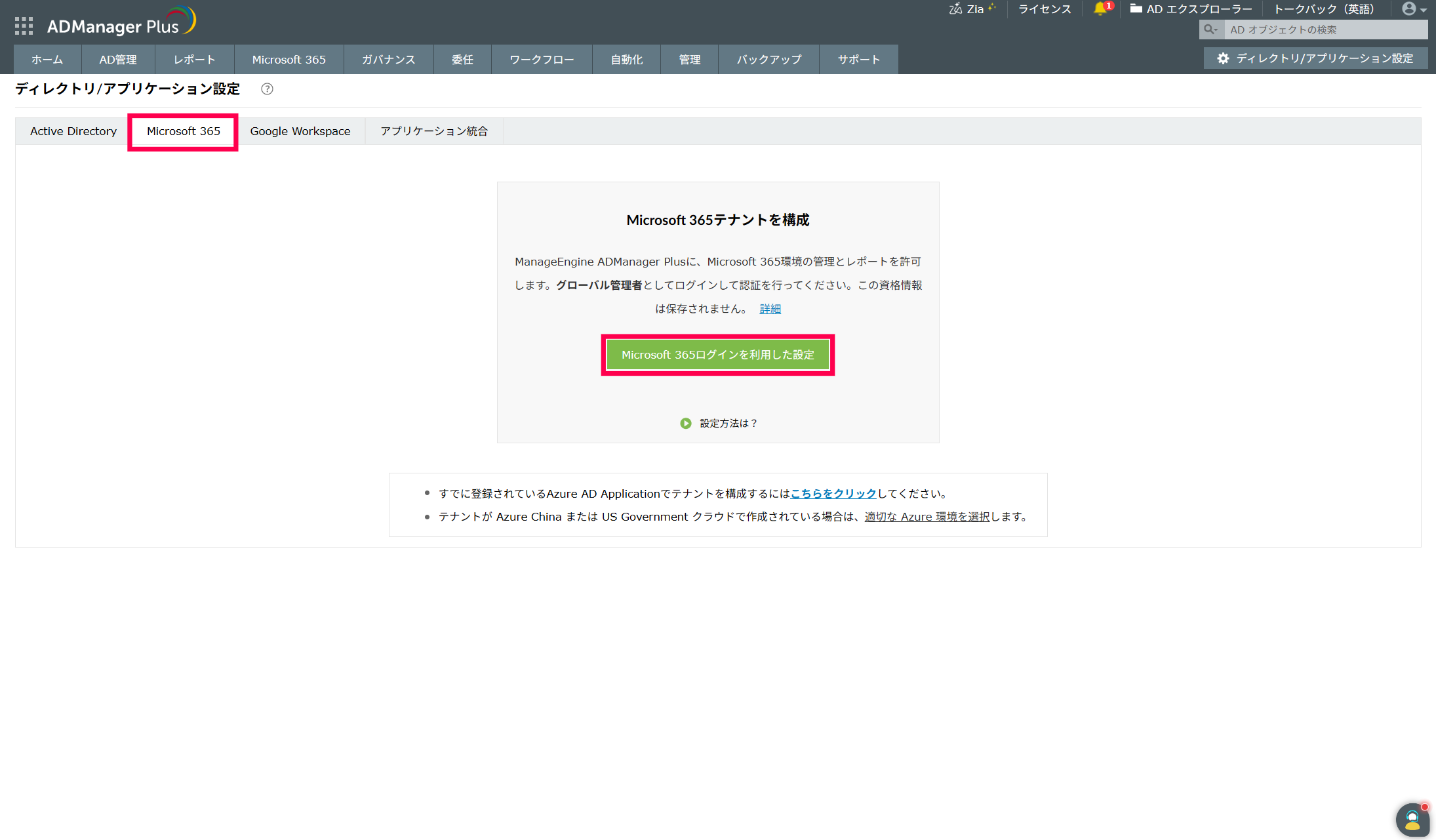Open AD エクスプローラー folder icon
The width and height of the screenshot is (1436, 840).
coord(1136,9)
